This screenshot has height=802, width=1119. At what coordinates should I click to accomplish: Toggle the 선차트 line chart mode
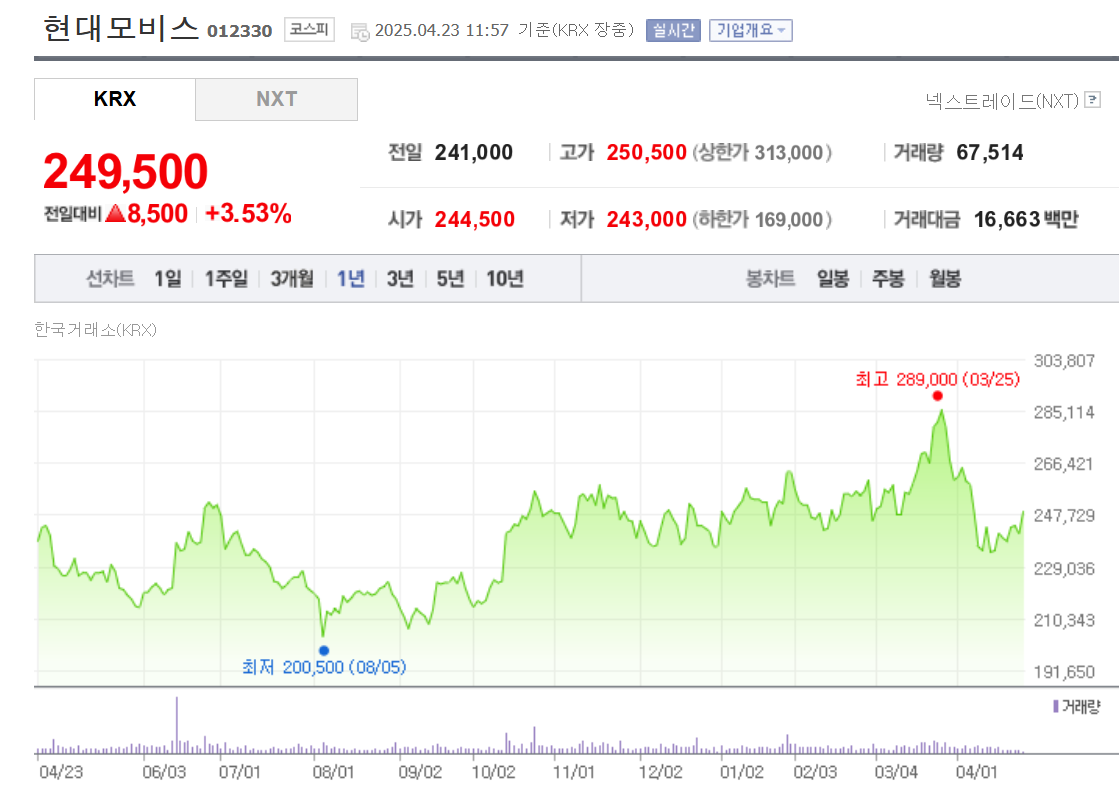pyautogui.click(x=112, y=279)
